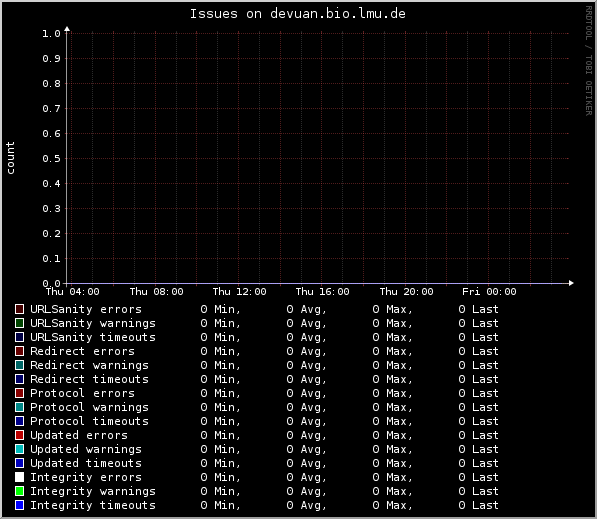Click the Updated errors legend label
The height and width of the screenshot is (519, 597).
point(79,435)
